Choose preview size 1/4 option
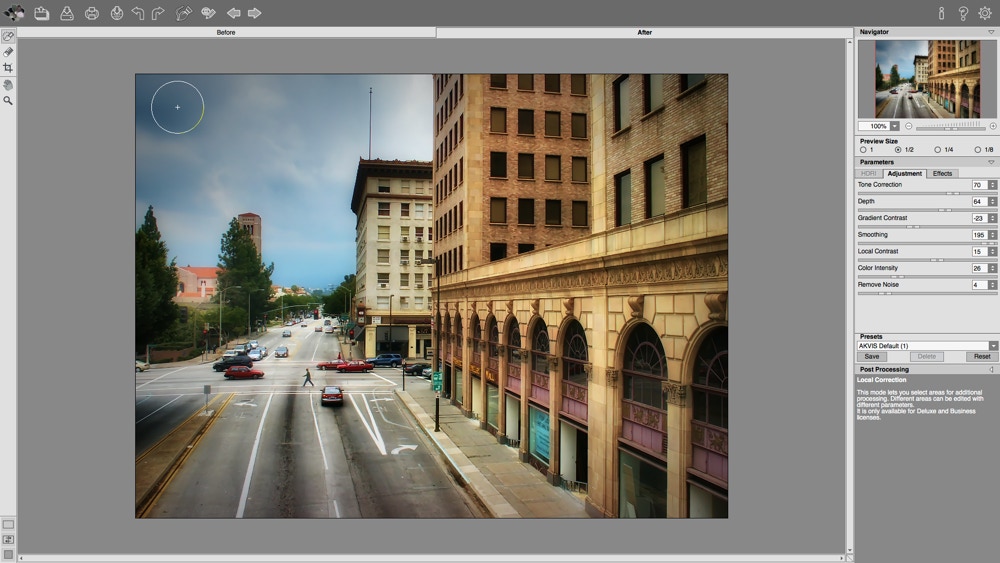The height and width of the screenshot is (563, 1000). [937, 150]
